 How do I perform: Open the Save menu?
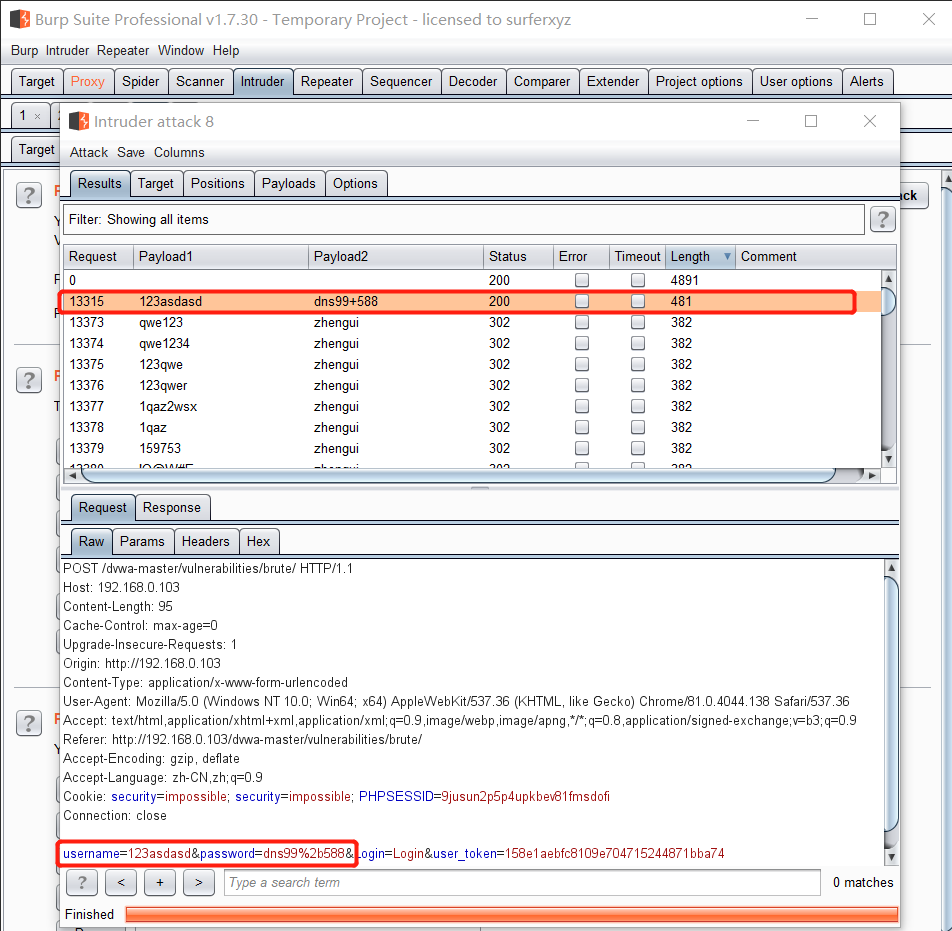click(131, 152)
